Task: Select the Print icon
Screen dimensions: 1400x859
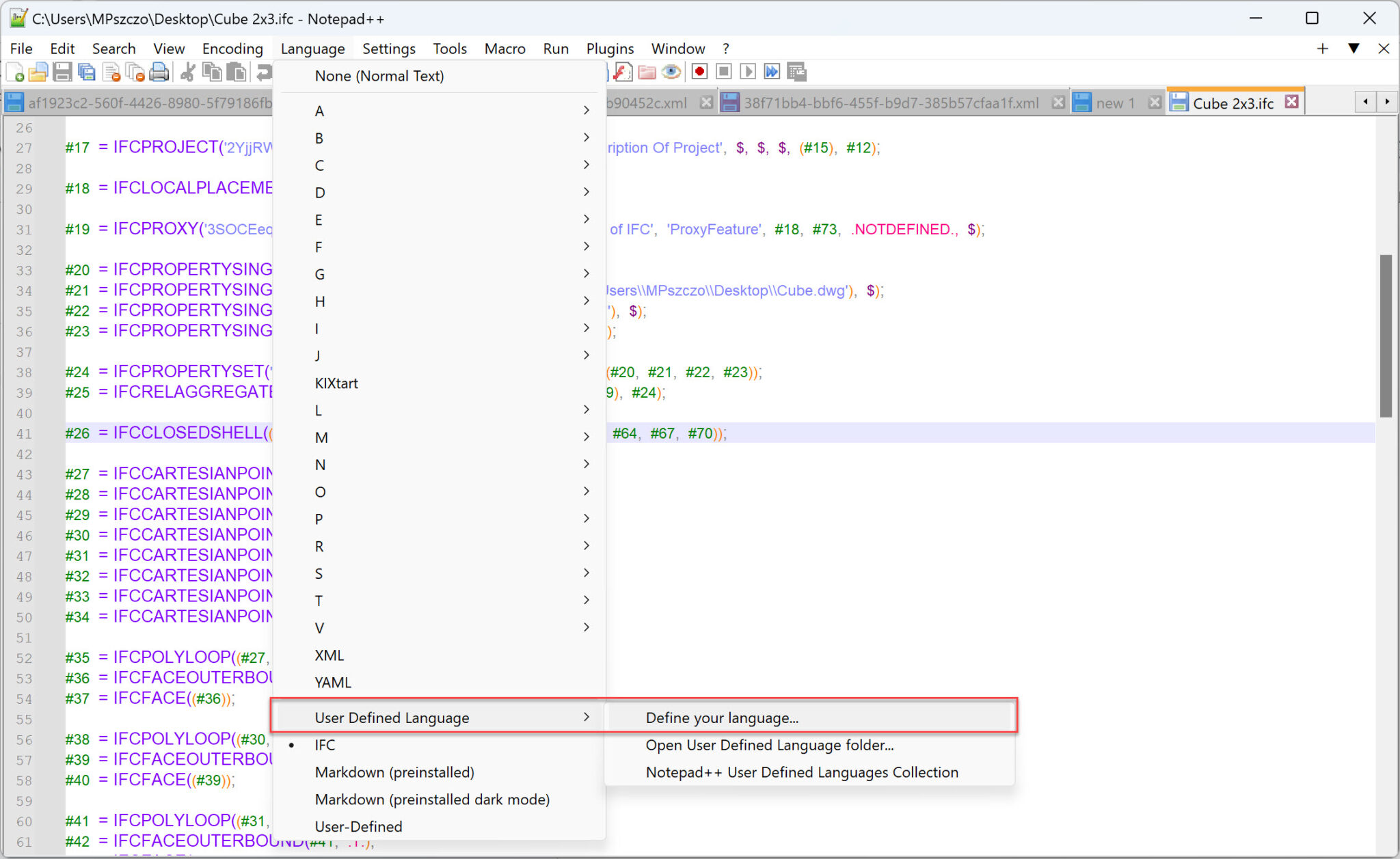Action: coord(159,72)
